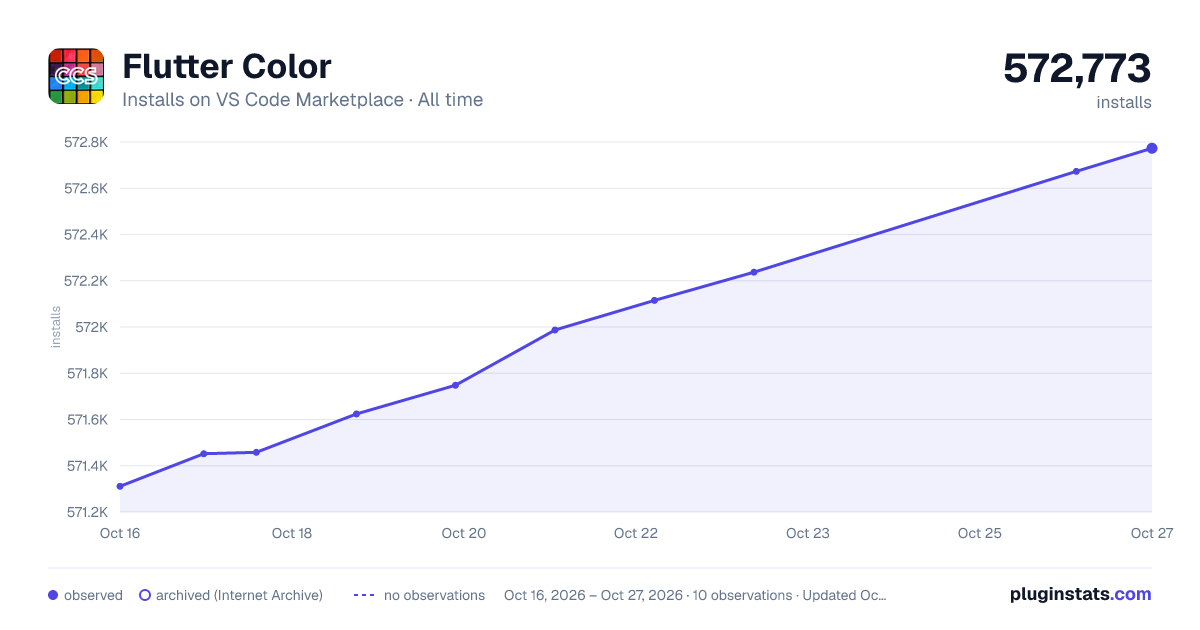Click the 'no observations' legend label
This screenshot has height=630, width=1200.
pos(434,595)
